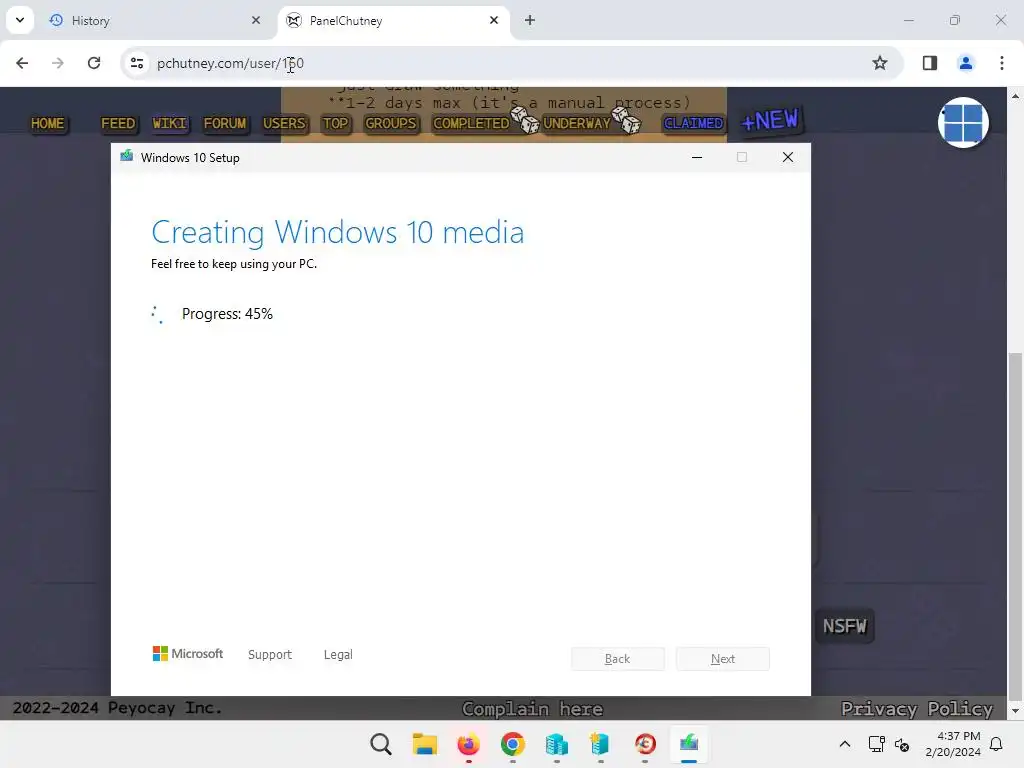Open the Windows Setup taskbar icon
The width and height of the screenshot is (1024, 768).
[x=688, y=744]
